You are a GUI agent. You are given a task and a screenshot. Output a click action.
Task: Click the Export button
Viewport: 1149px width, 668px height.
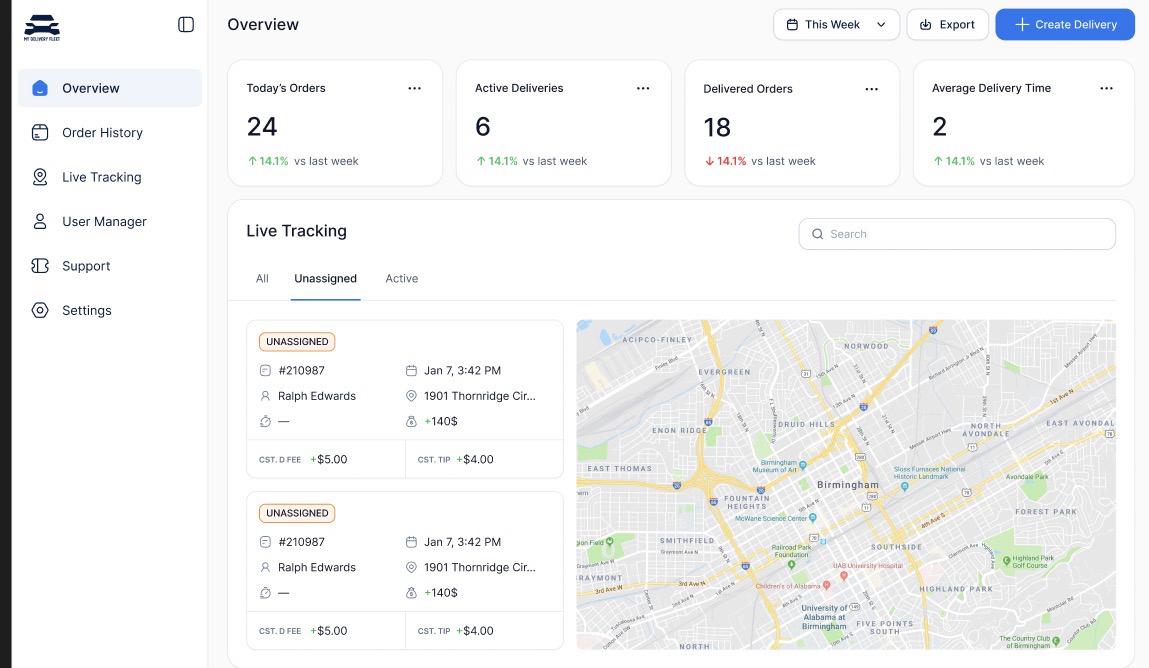pos(947,24)
